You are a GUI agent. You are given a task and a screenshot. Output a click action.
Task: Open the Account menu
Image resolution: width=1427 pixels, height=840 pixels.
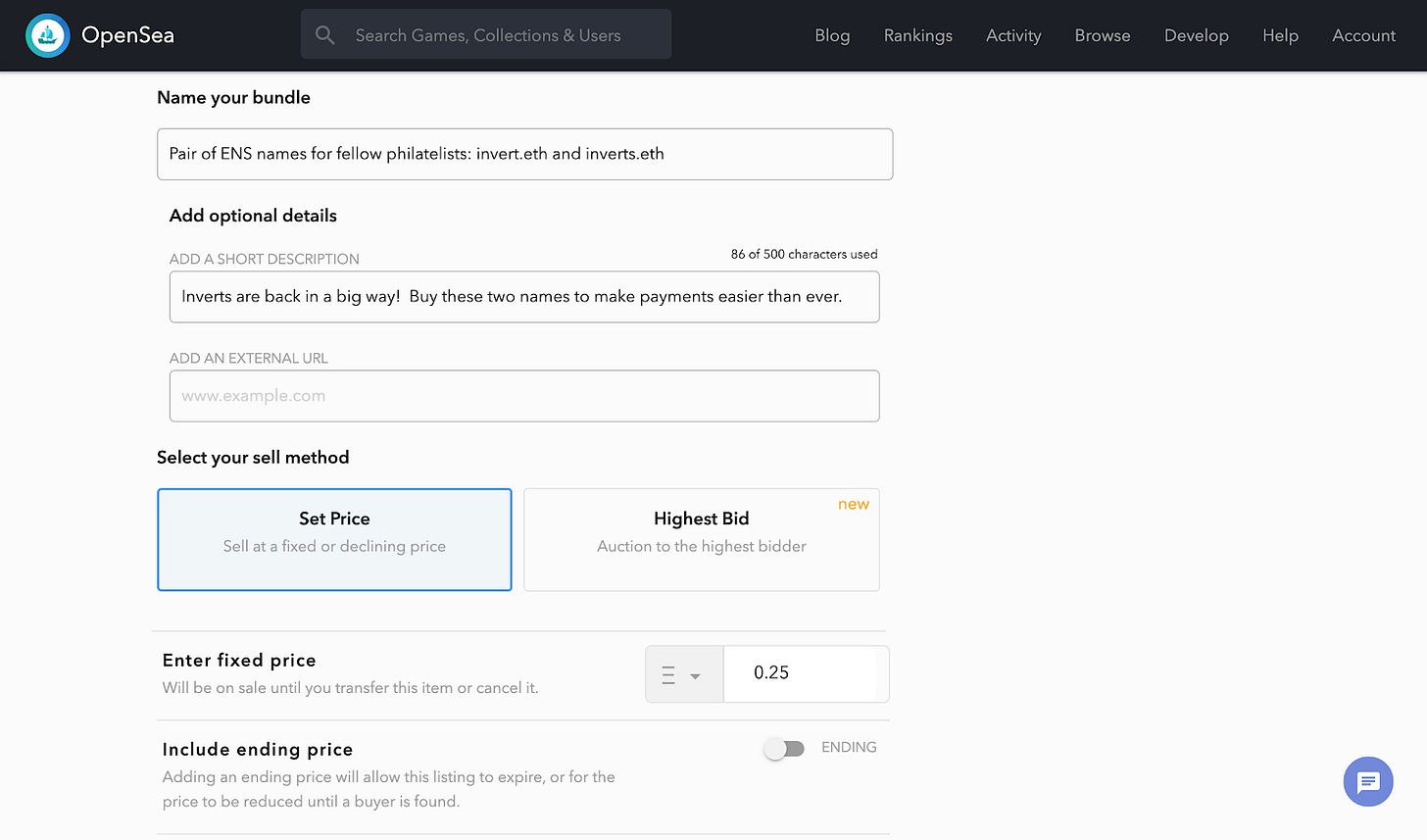1363,35
